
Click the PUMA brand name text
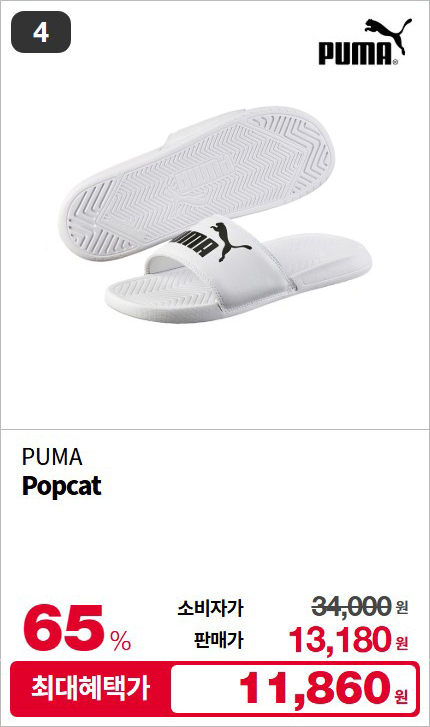point(52,457)
